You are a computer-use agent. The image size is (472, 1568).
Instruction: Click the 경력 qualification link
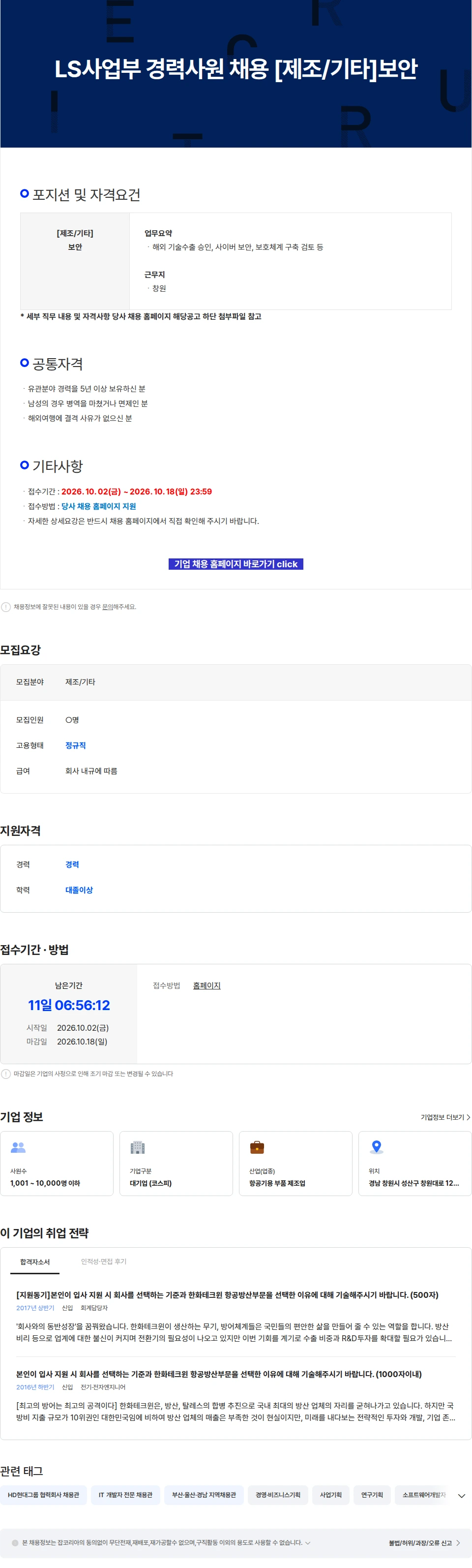coord(72,864)
